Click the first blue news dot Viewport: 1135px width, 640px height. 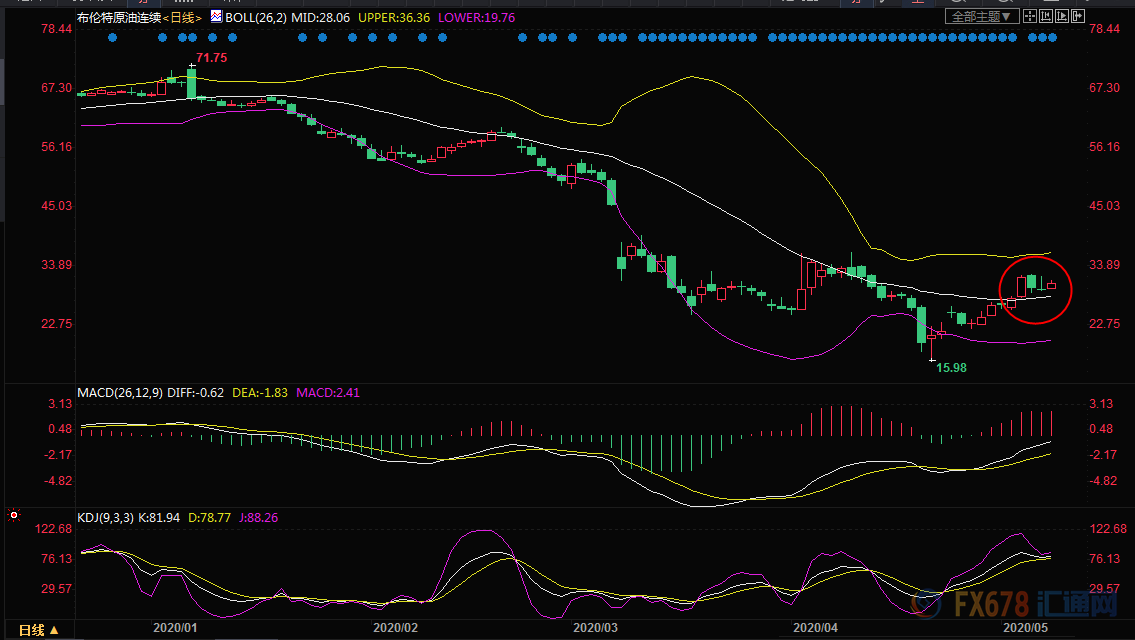pyautogui.click(x=112, y=38)
